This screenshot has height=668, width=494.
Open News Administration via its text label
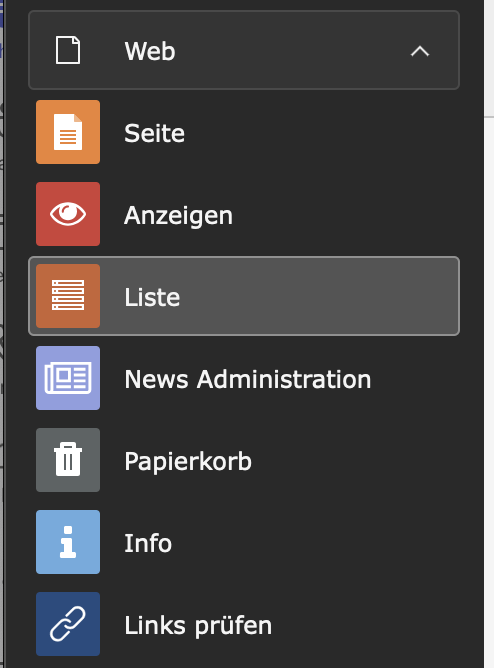[248, 379]
